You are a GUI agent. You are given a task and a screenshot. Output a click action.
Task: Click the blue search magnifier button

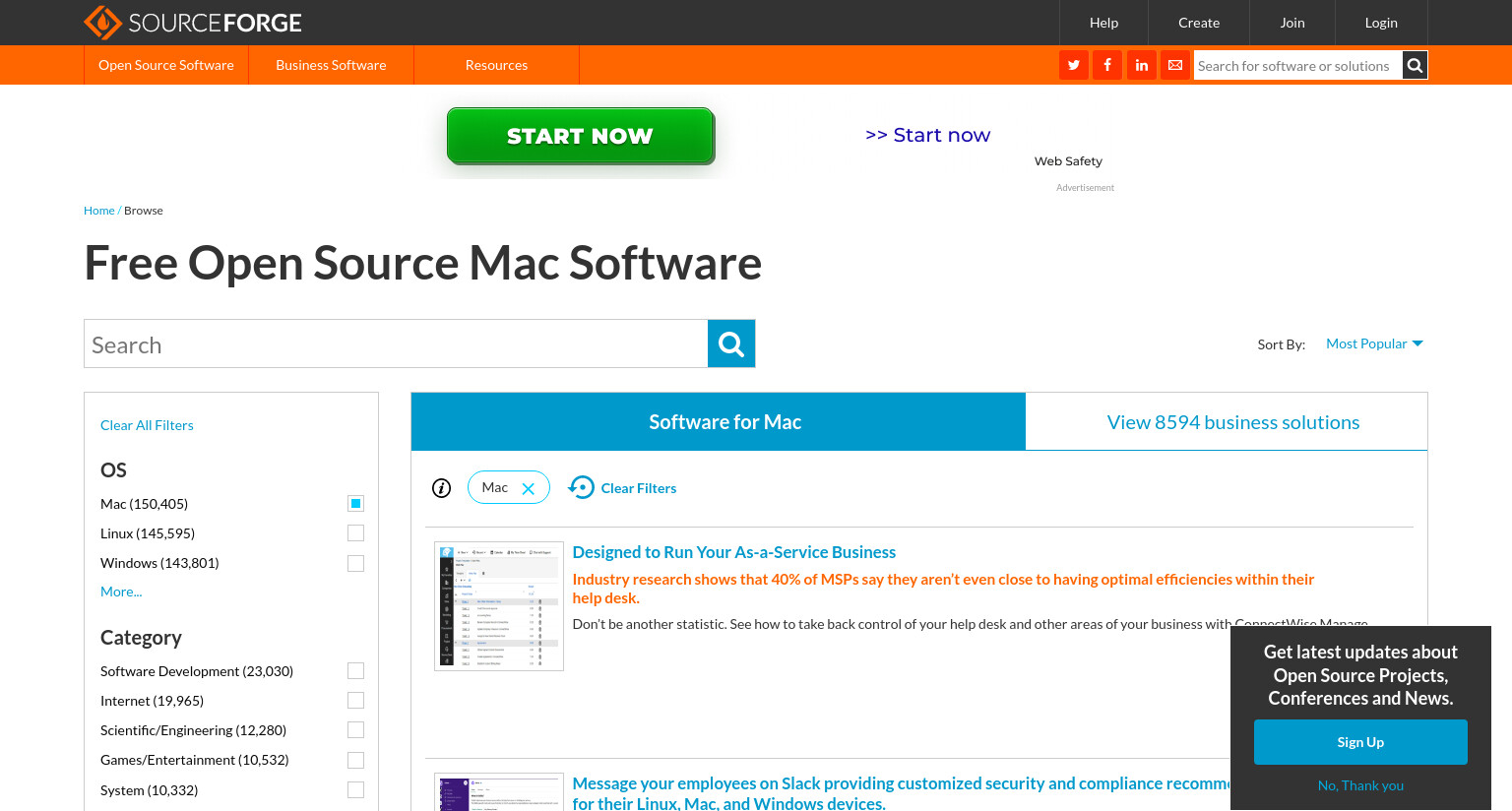(x=731, y=343)
